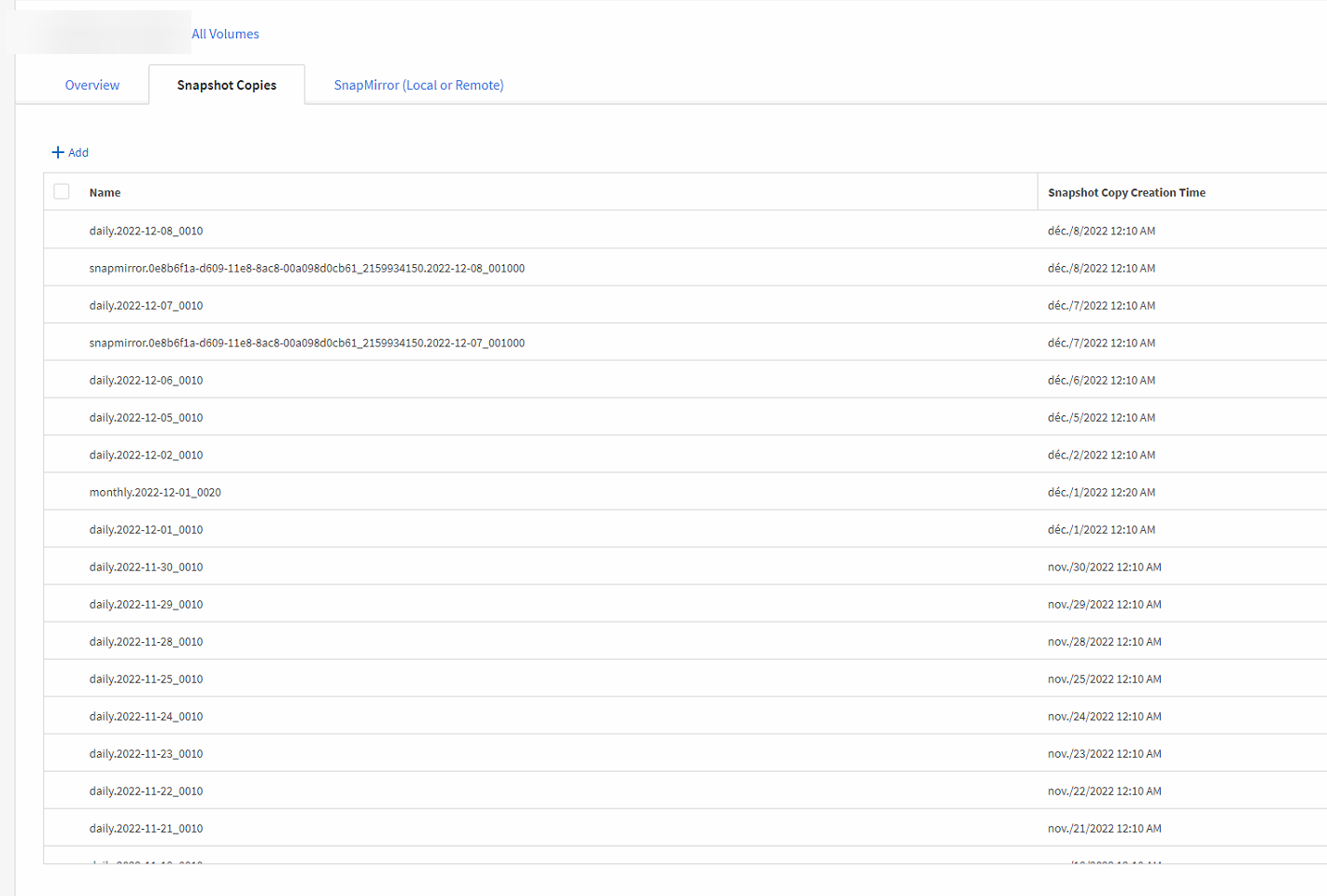The image size is (1327, 896).
Task: Select the daily.2022-12-08_0010 snapshot row
Action: [146, 231]
